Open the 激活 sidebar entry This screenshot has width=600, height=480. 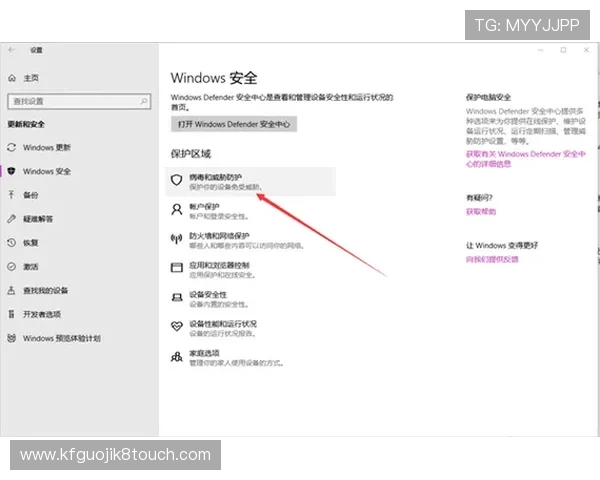pyautogui.click(x=31, y=267)
